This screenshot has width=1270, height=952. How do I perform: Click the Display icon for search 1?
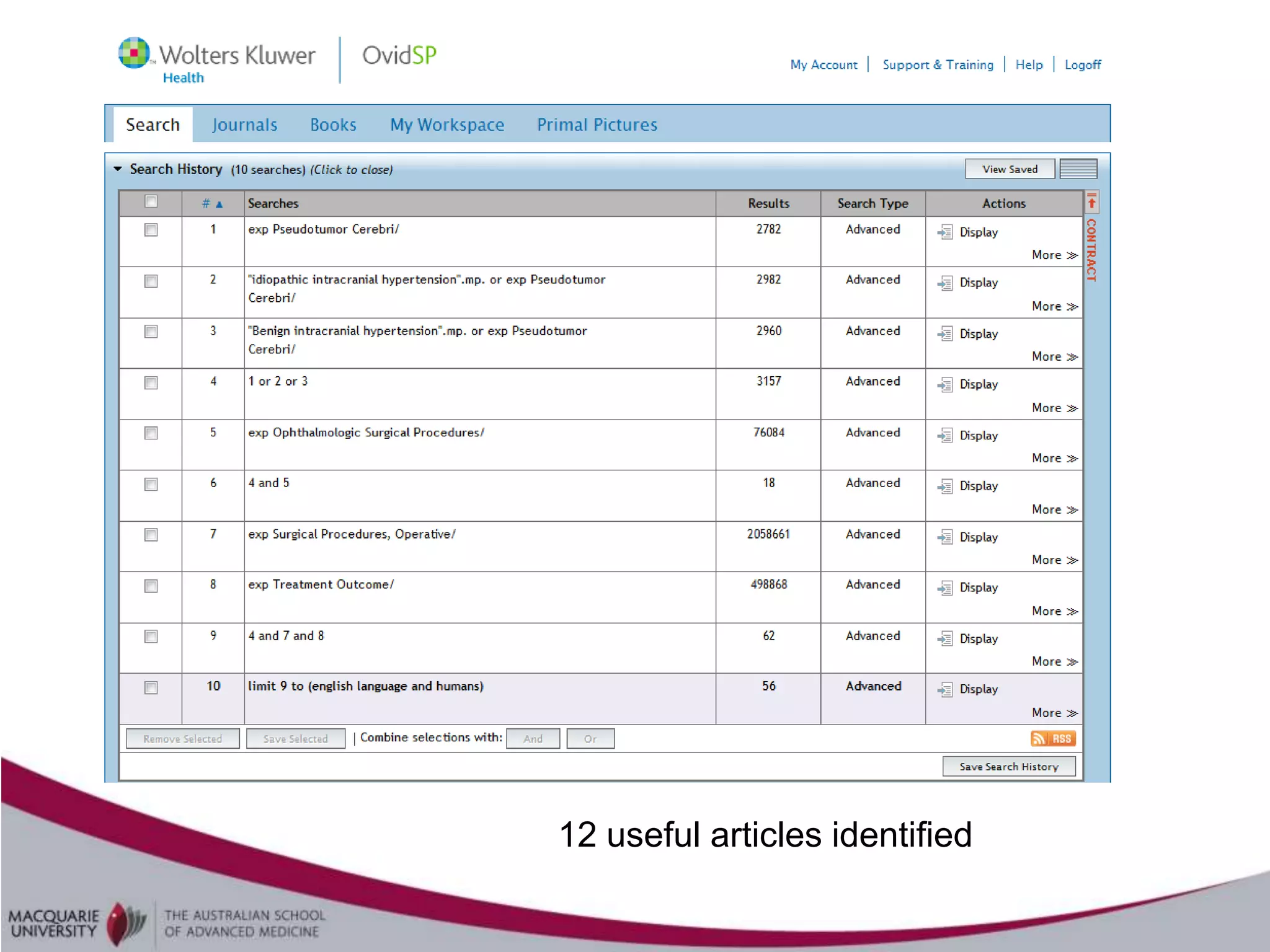945,232
